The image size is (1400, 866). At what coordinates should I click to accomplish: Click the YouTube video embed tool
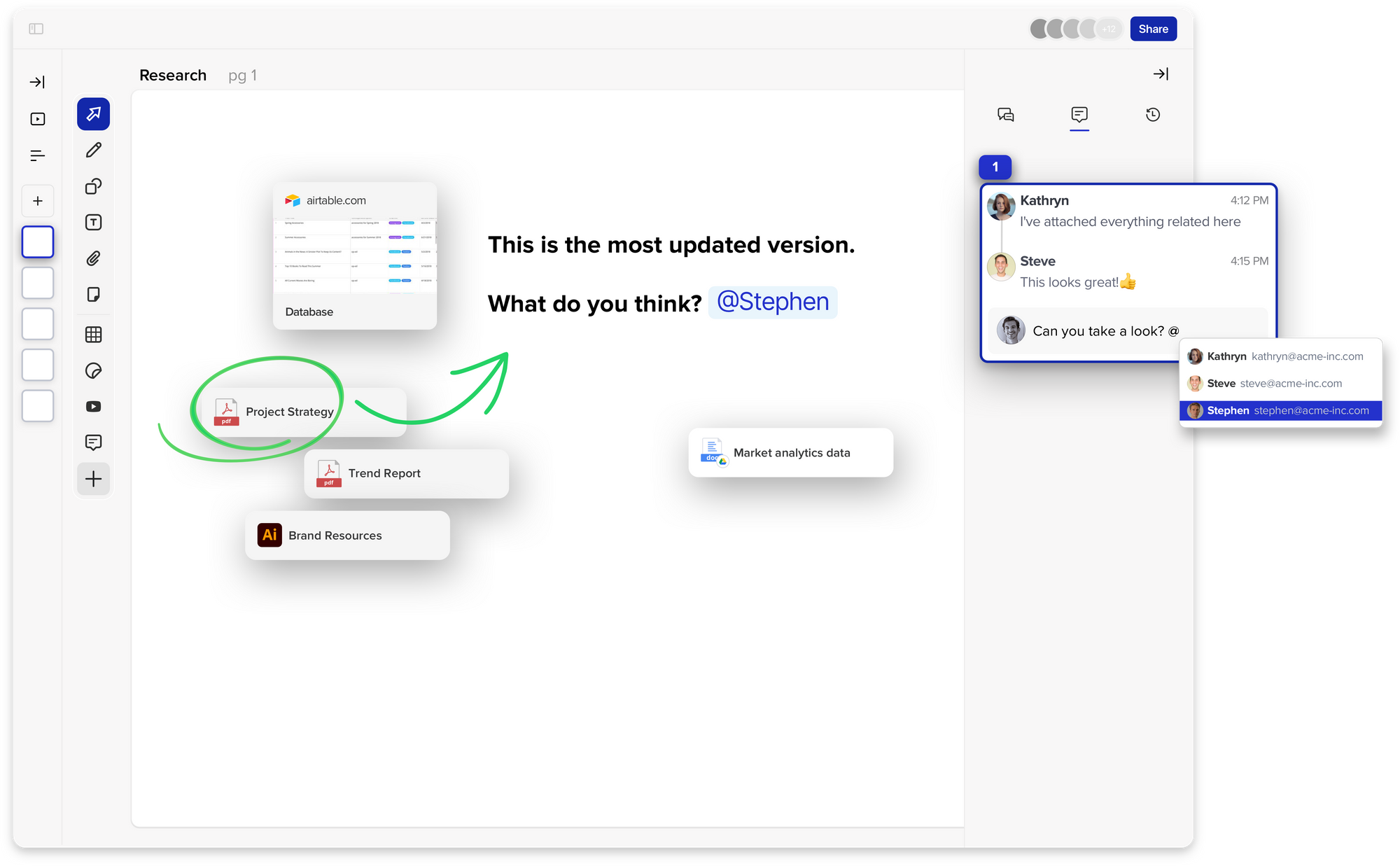tap(93, 407)
